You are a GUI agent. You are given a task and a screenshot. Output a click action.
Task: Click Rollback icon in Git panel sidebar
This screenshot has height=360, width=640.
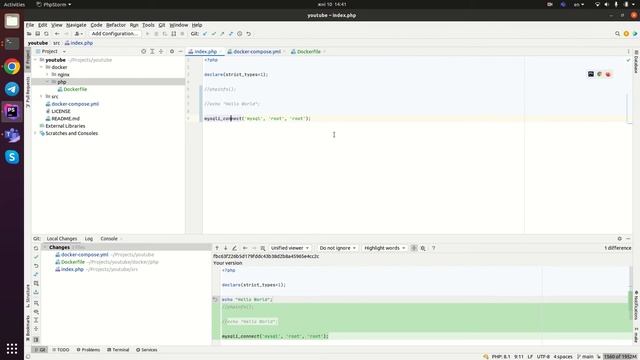[36, 266]
